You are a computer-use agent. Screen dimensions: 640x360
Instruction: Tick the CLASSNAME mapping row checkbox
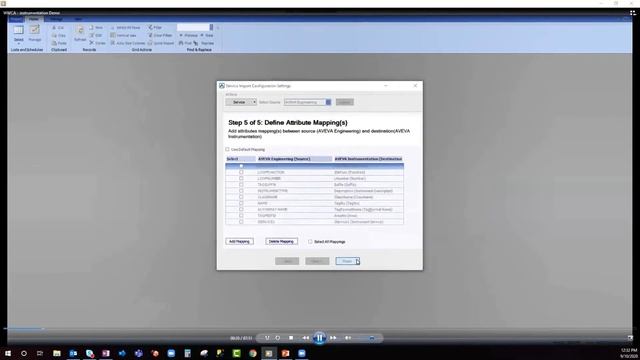coord(241,197)
